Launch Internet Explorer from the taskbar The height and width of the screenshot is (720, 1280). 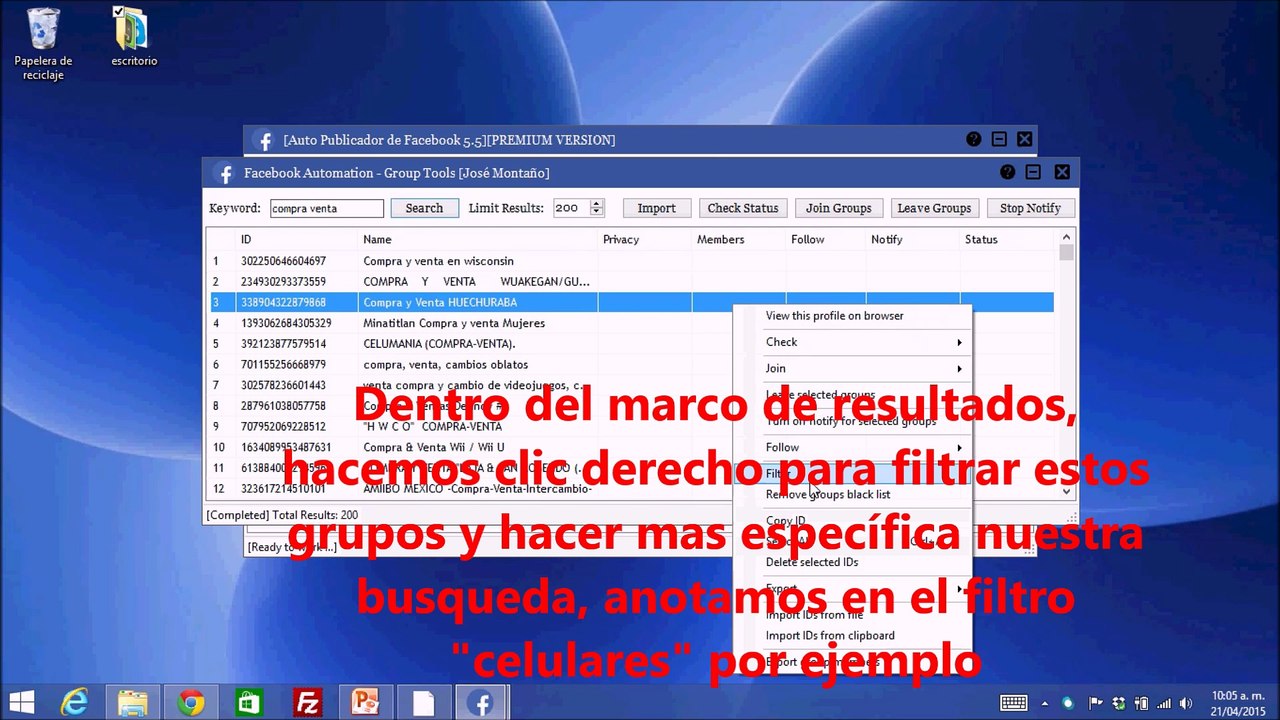74,703
